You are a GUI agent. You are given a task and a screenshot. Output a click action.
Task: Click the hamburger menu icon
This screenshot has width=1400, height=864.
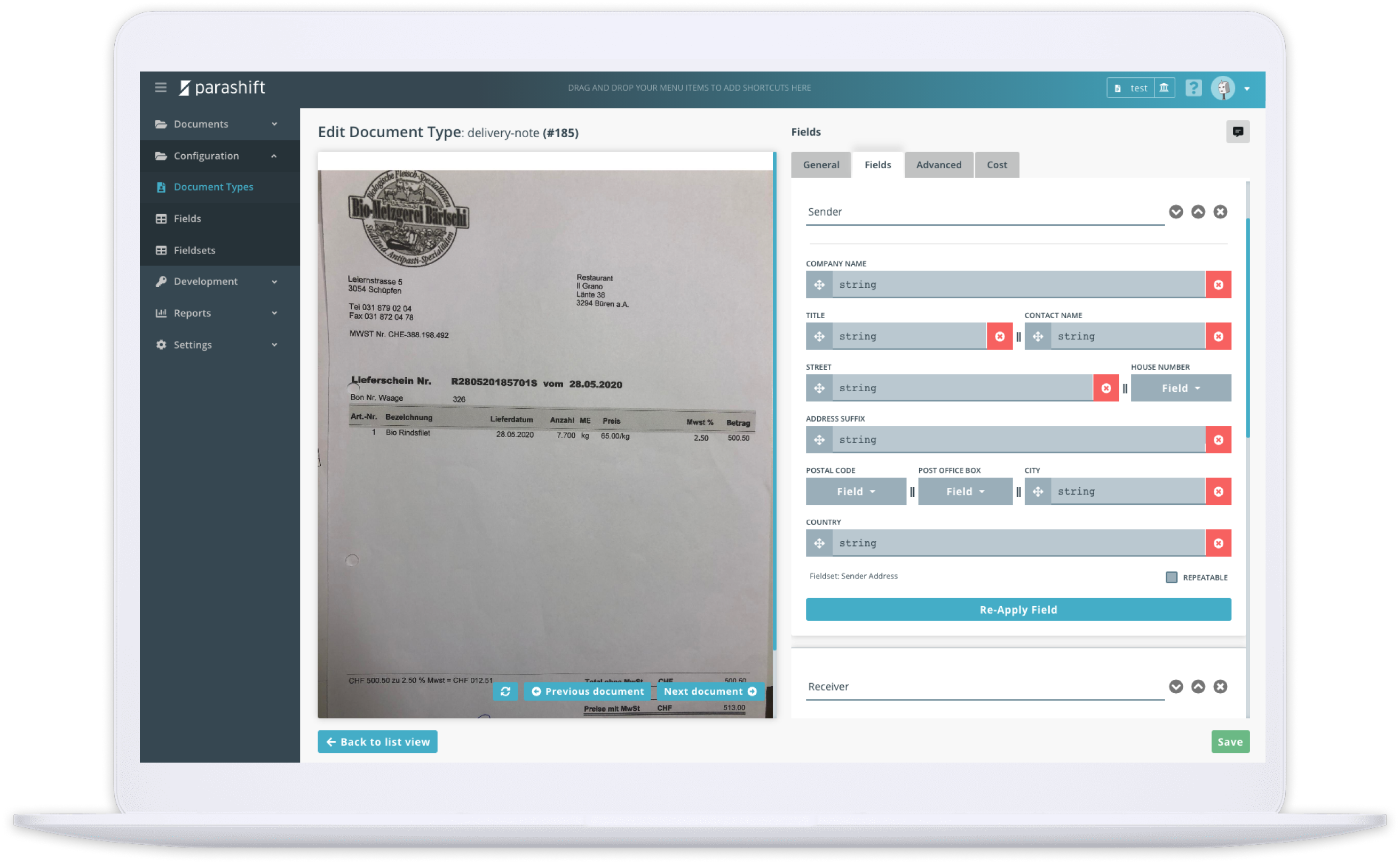pyautogui.click(x=161, y=88)
